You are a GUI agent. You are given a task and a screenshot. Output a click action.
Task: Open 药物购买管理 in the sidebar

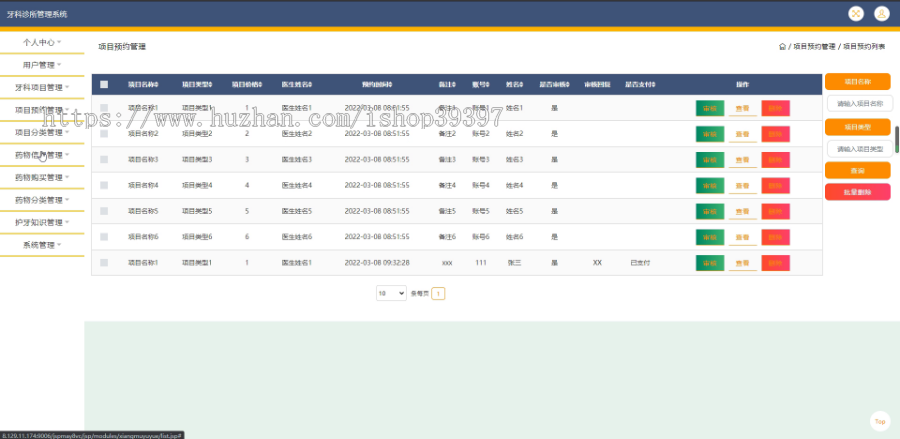(x=42, y=177)
